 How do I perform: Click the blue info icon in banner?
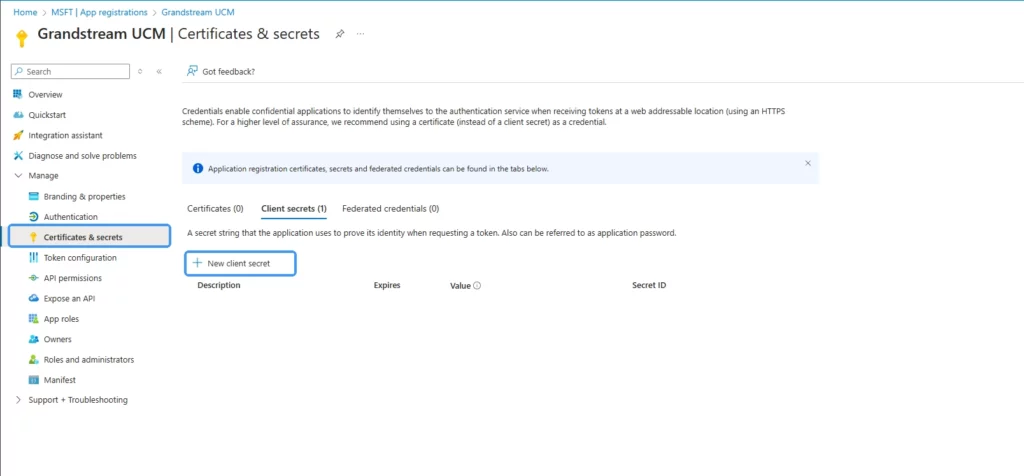198,168
